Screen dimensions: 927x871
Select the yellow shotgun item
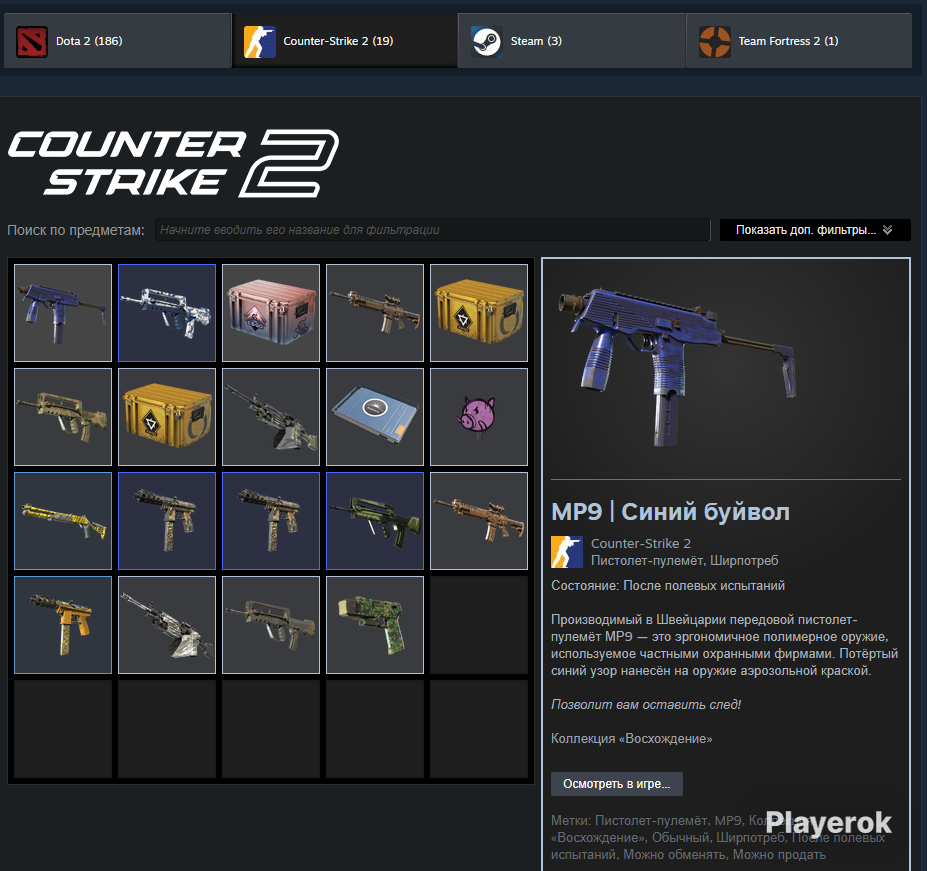tap(63, 521)
